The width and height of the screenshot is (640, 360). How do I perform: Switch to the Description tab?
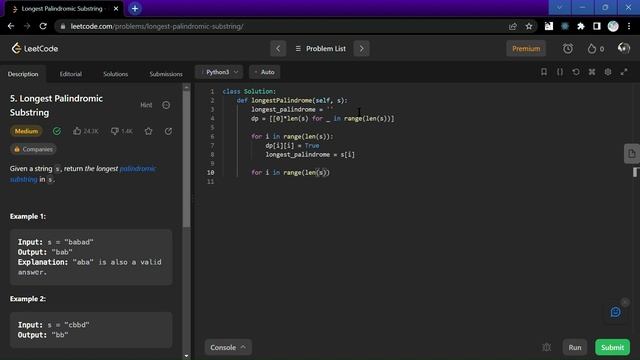(23, 74)
